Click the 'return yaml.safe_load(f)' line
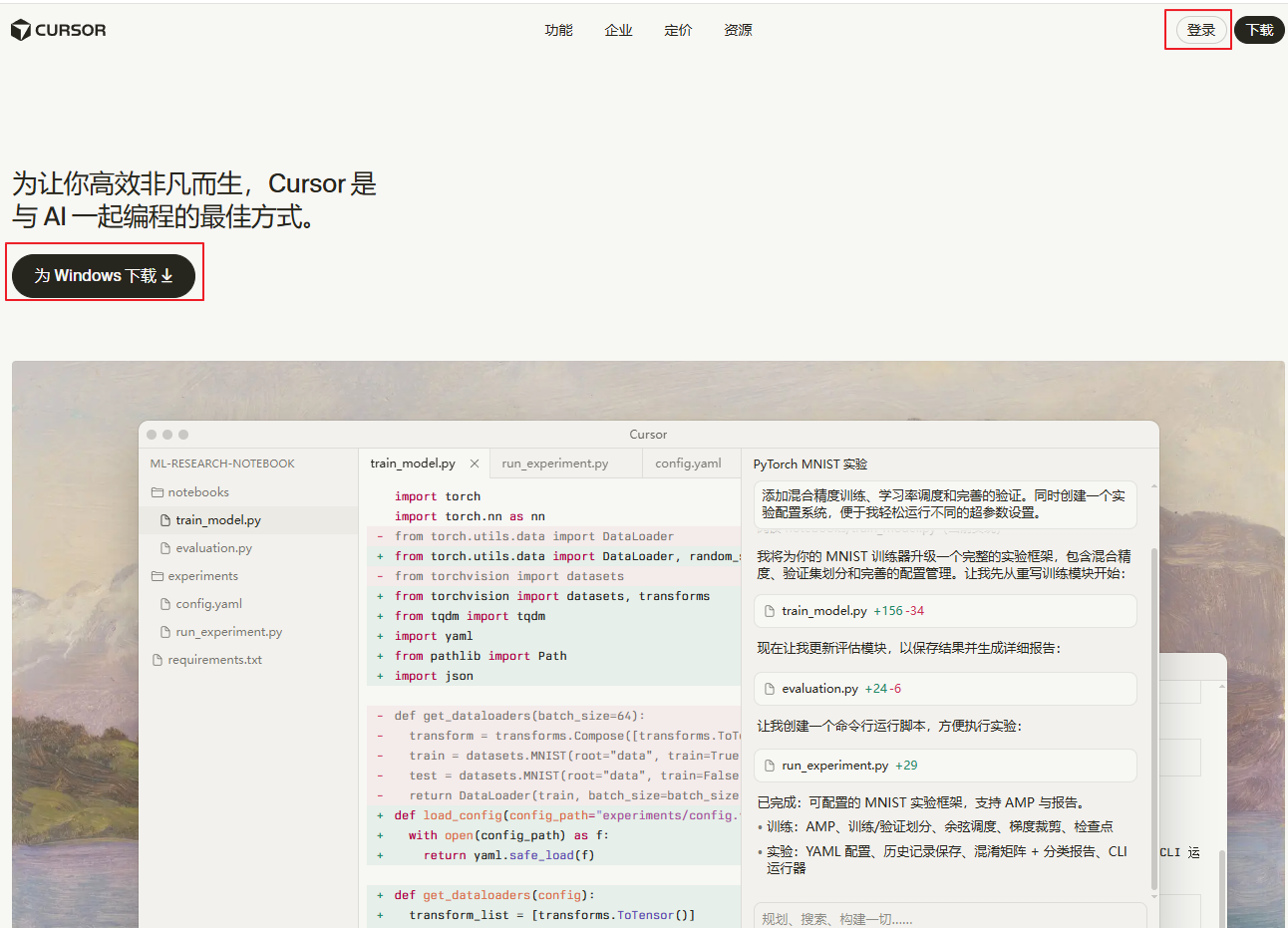 pos(508,855)
